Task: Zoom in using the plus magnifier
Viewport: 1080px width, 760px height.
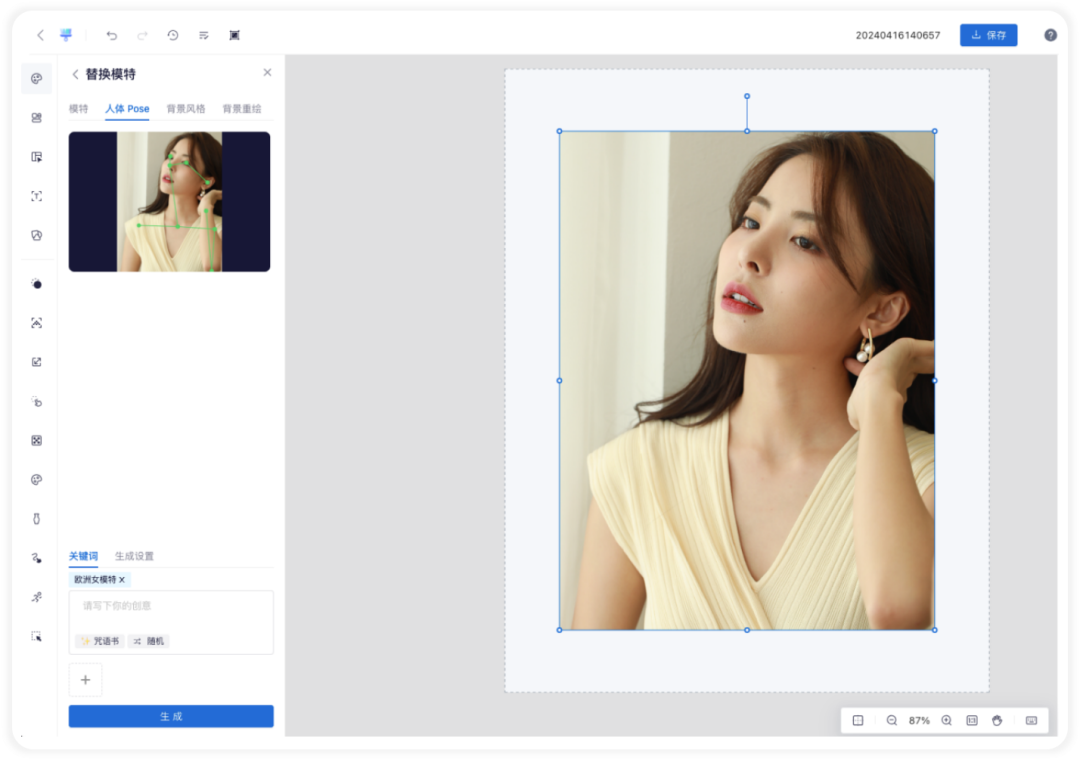Action: coord(946,720)
